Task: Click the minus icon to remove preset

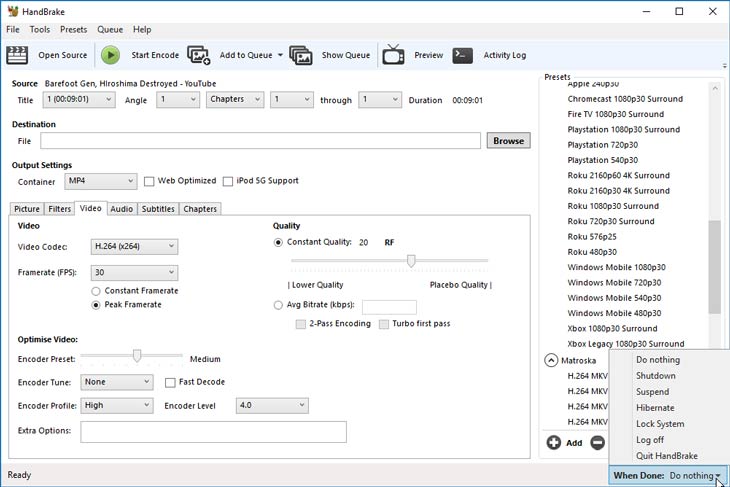Action: point(598,442)
